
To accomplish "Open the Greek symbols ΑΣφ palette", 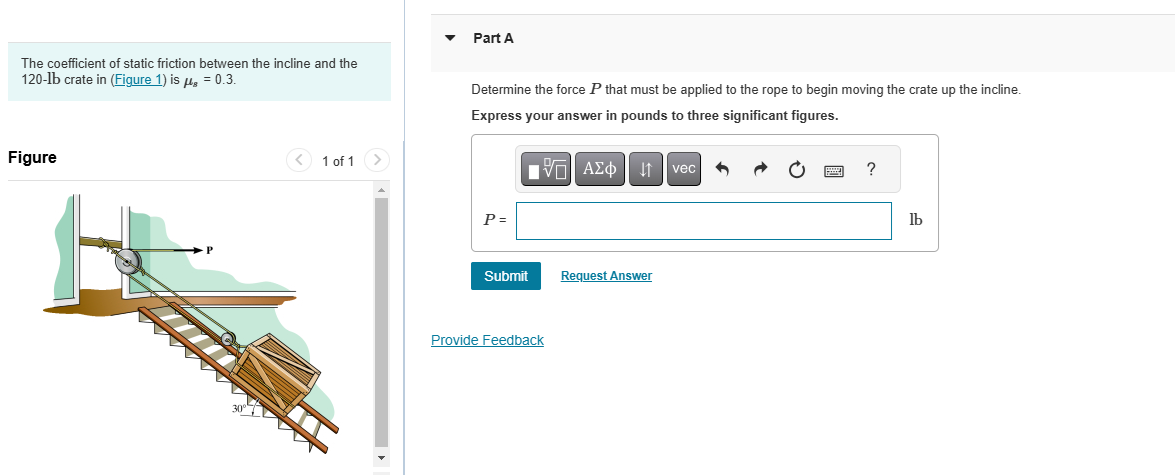I will (601, 169).
